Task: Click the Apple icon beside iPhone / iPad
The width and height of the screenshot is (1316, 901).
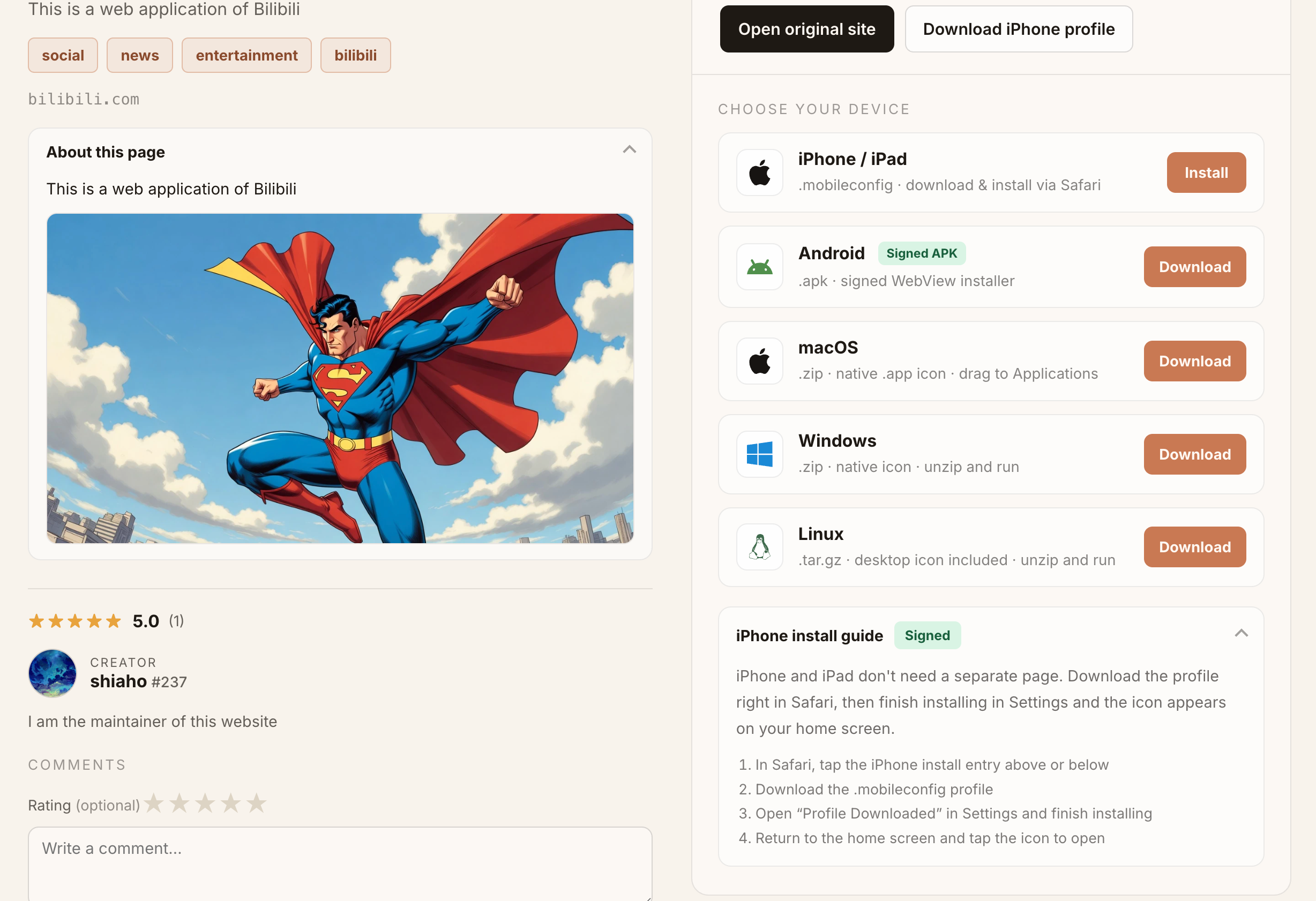Action: (759, 172)
